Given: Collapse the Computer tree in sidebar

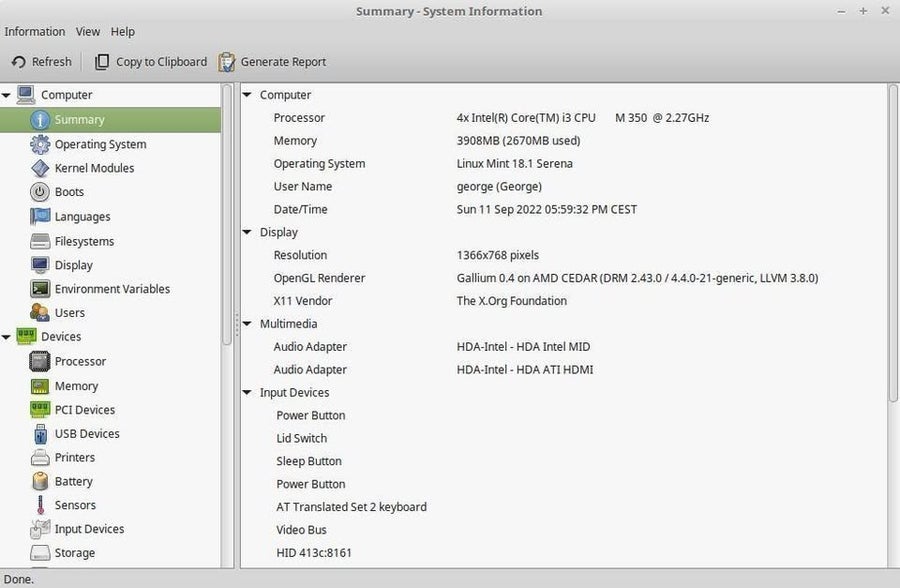Looking at the screenshot, I should (x=6, y=95).
